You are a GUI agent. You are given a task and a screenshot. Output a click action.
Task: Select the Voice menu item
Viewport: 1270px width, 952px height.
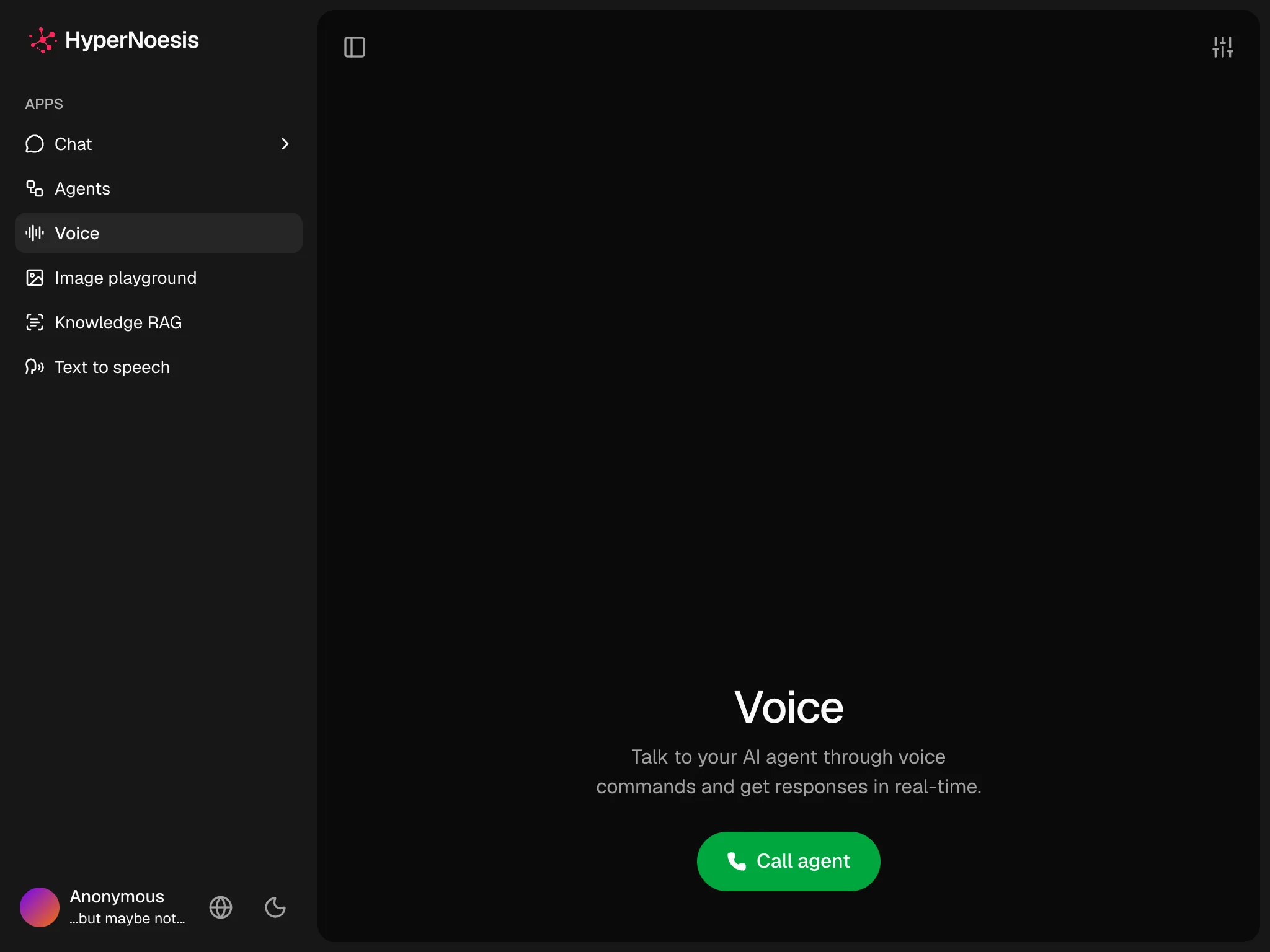click(x=158, y=233)
